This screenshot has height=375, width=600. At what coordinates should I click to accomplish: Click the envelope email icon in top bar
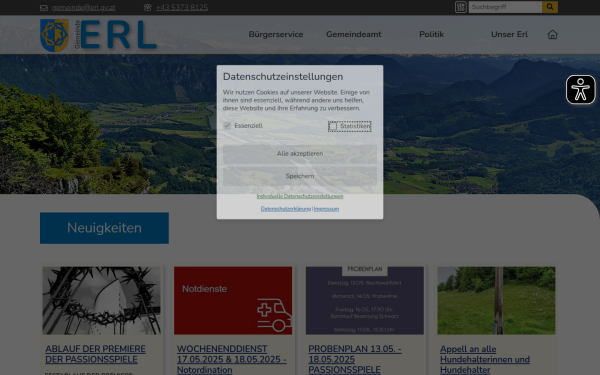click(44, 8)
